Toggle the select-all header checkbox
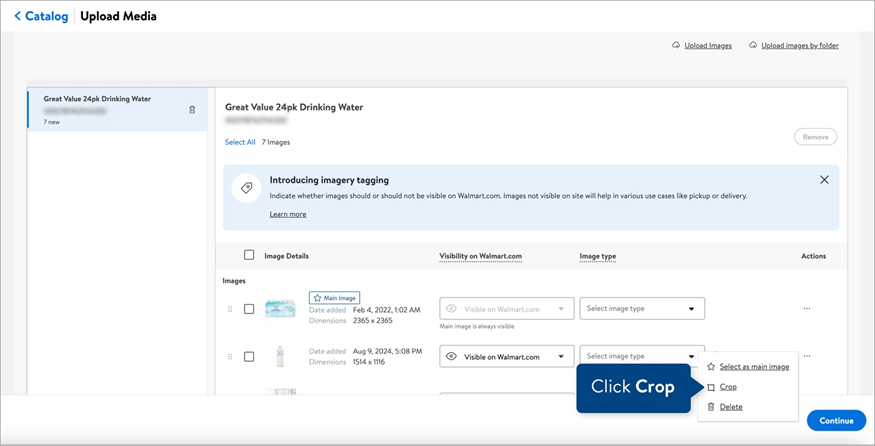The height and width of the screenshot is (446, 875). click(x=249, y=255)
